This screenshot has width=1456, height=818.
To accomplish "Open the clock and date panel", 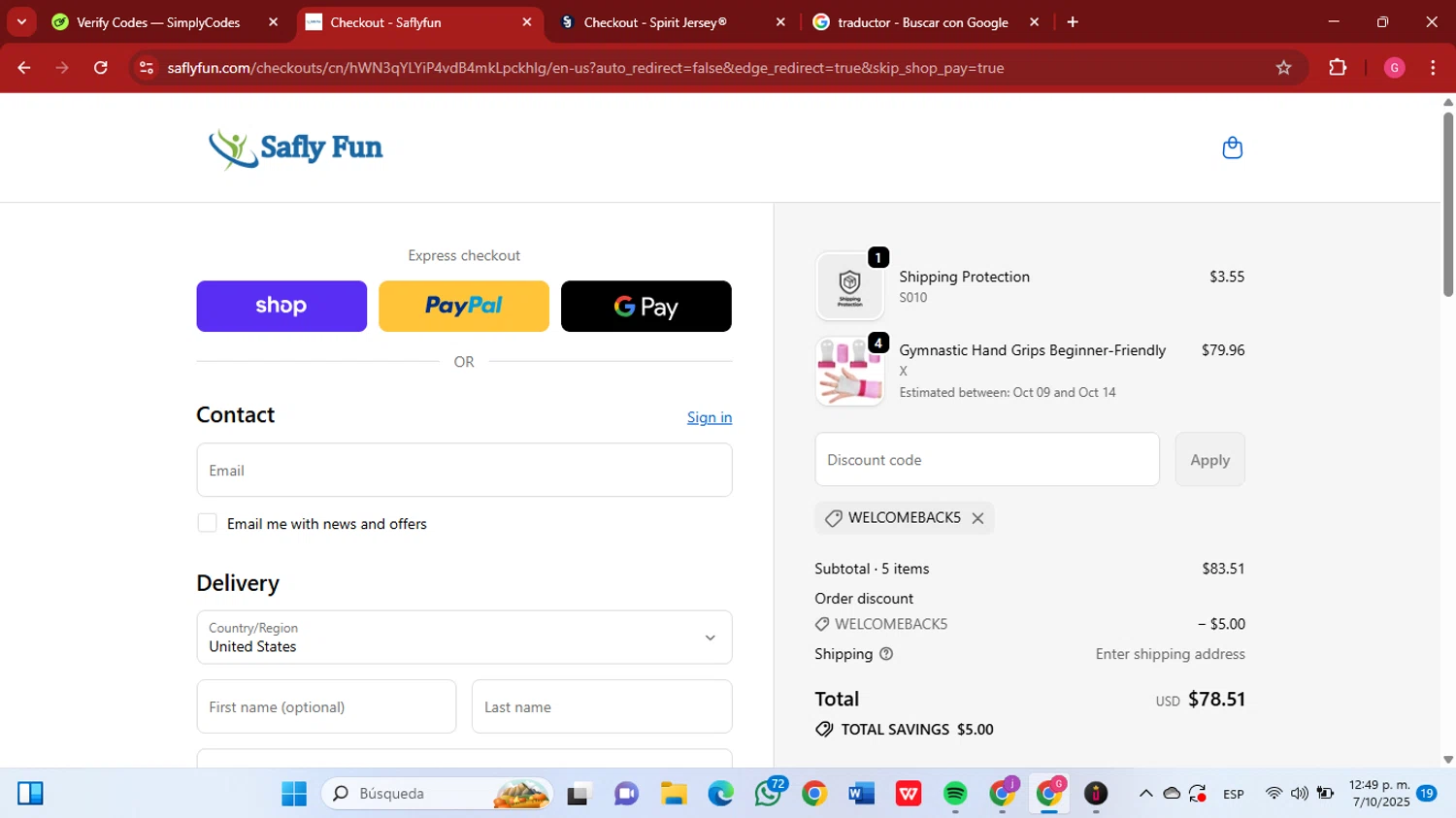I will 1378,794.
